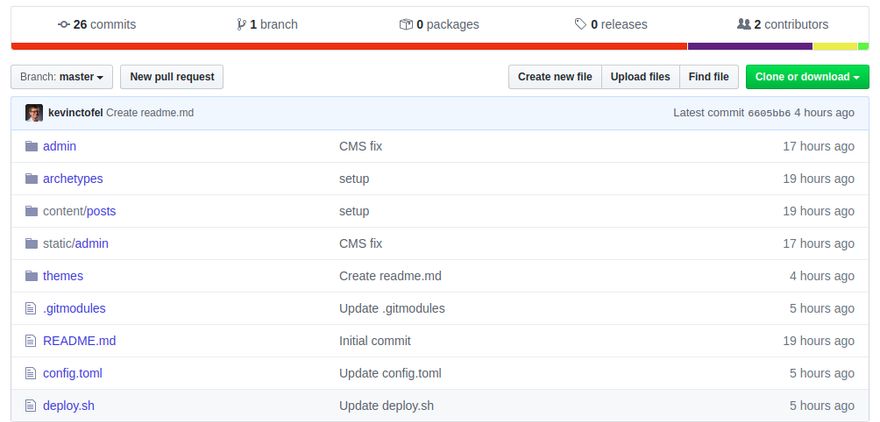Click the red segment of language bar

click(349, 46)
